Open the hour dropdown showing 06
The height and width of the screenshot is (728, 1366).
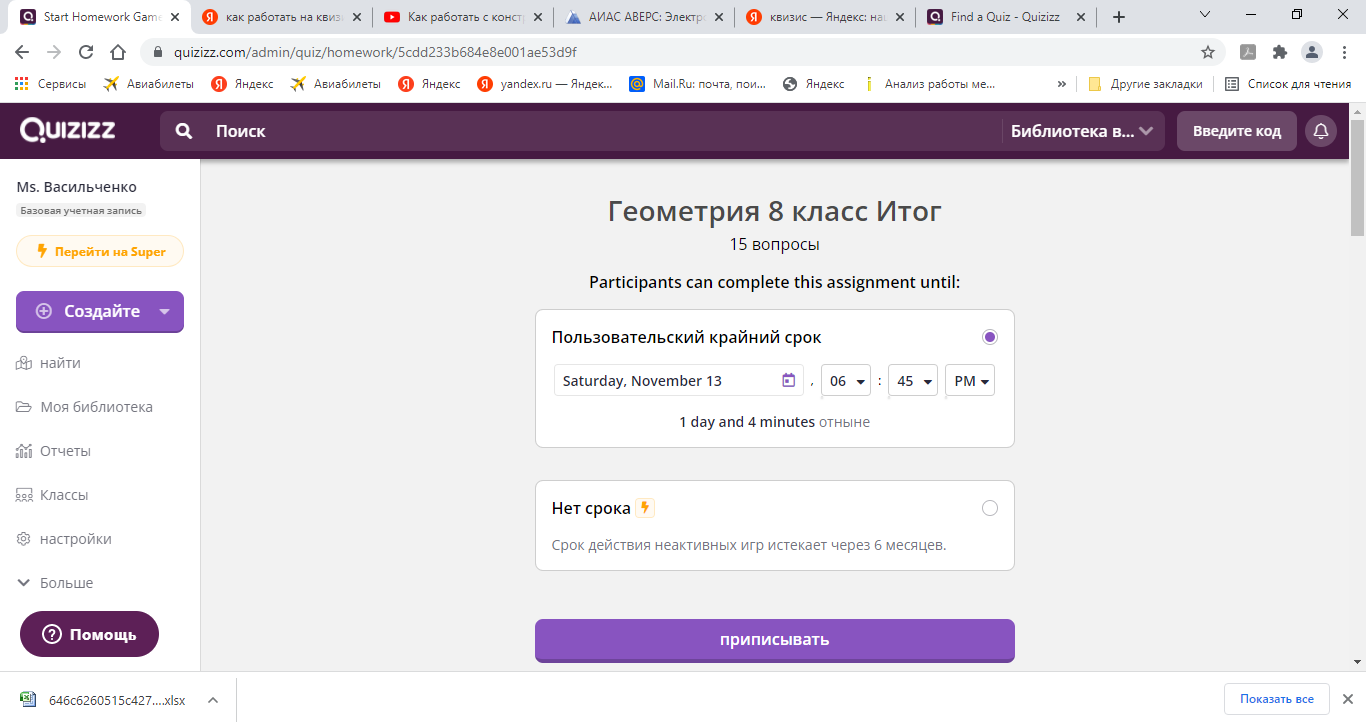[846, 380]
